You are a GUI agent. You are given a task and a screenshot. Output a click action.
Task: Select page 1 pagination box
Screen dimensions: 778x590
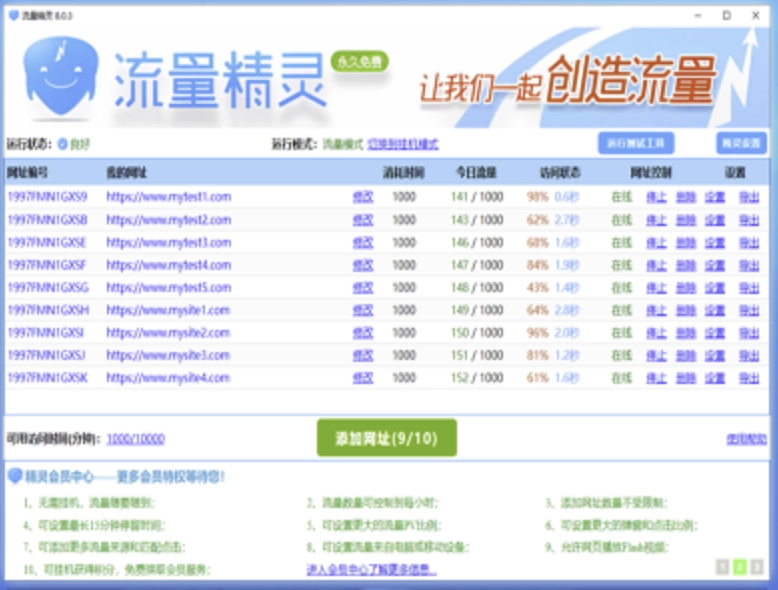click(722, 566)
